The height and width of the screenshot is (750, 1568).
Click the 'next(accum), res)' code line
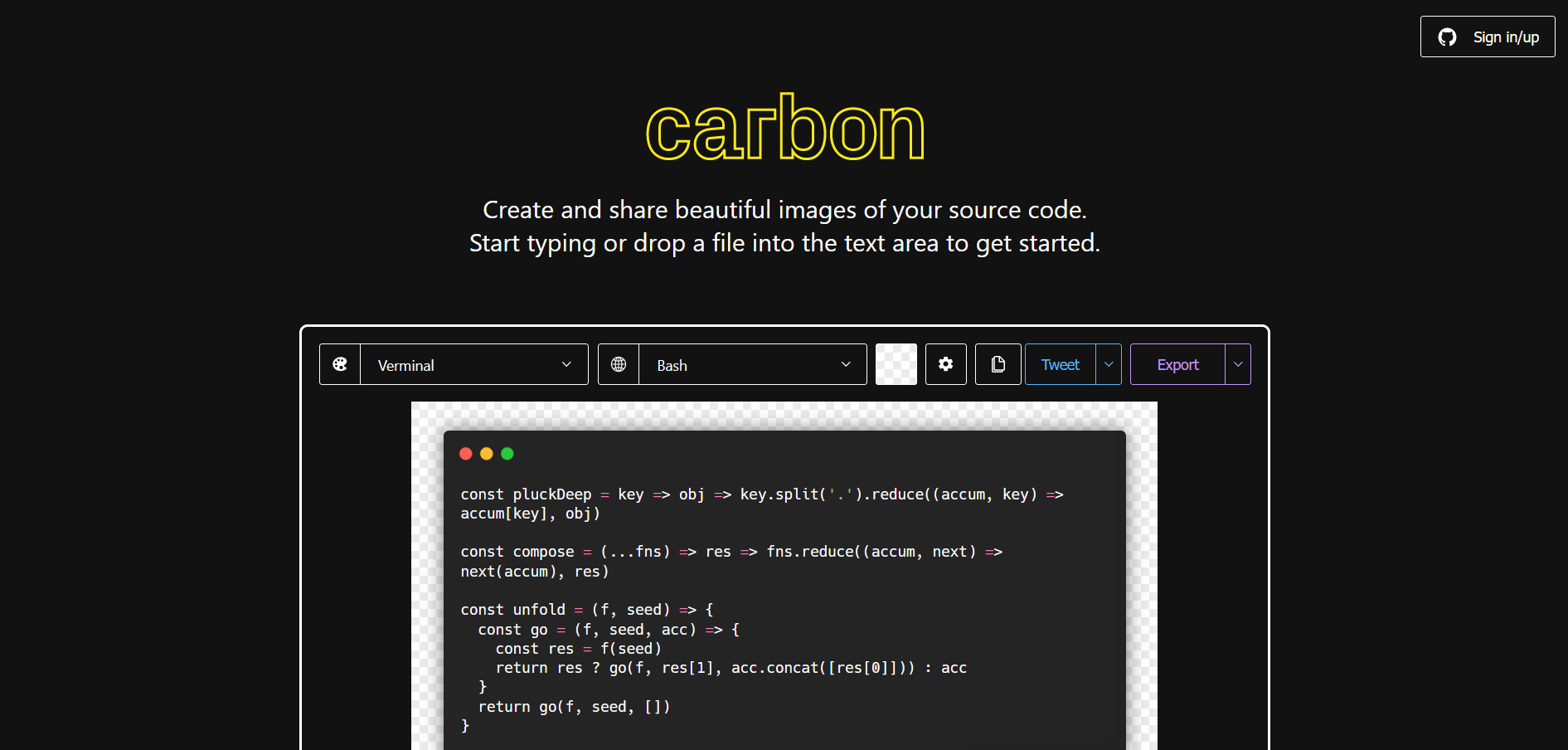pos(535,572)
